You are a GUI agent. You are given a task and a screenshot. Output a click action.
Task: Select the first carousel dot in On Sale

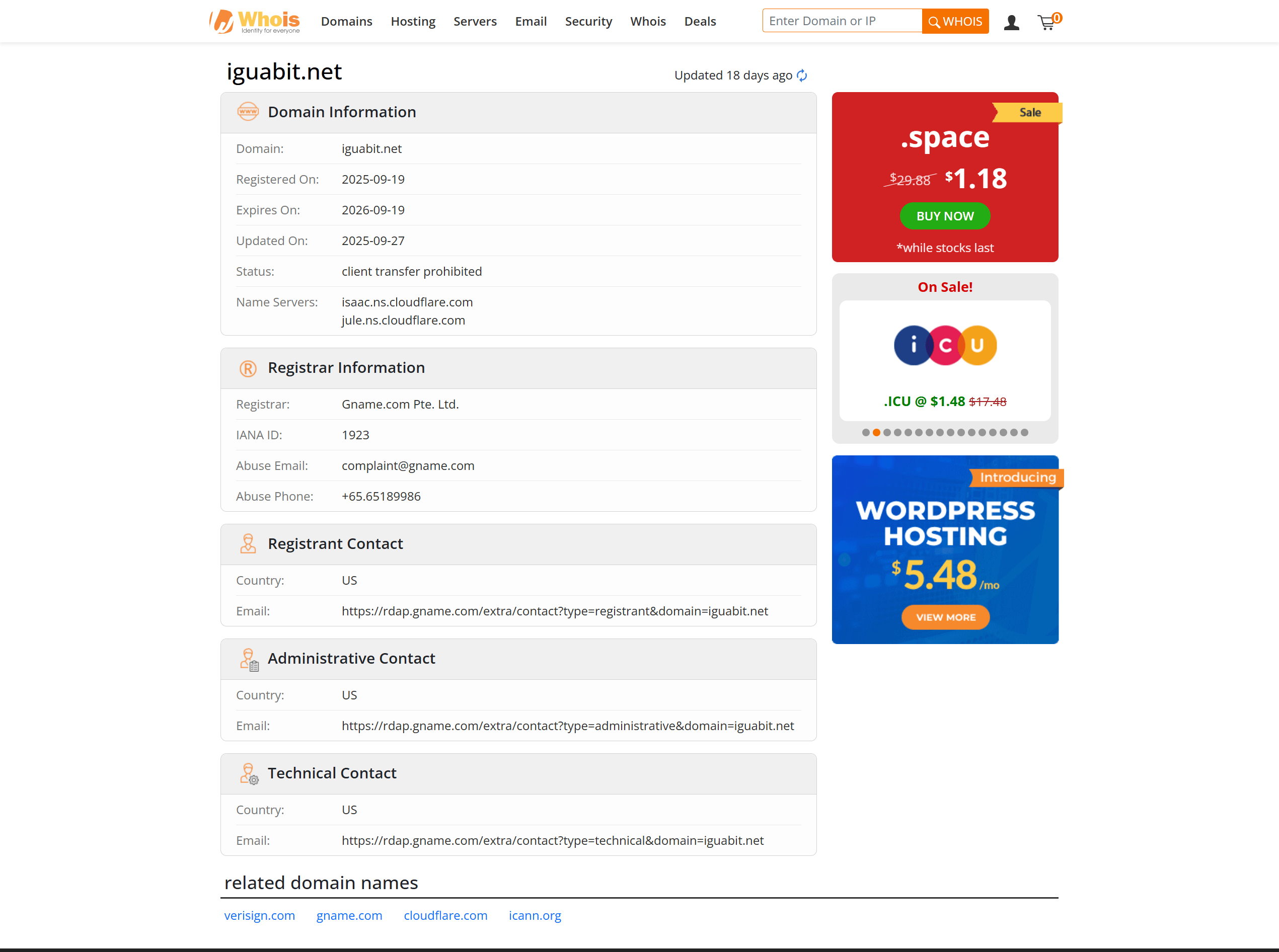[x=866, y=433]
